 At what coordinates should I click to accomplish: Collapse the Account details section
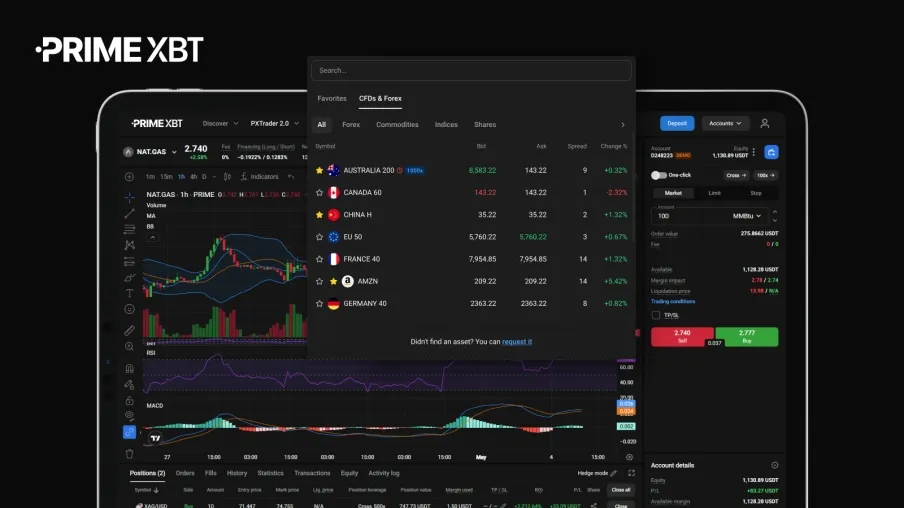pos(775,465)
